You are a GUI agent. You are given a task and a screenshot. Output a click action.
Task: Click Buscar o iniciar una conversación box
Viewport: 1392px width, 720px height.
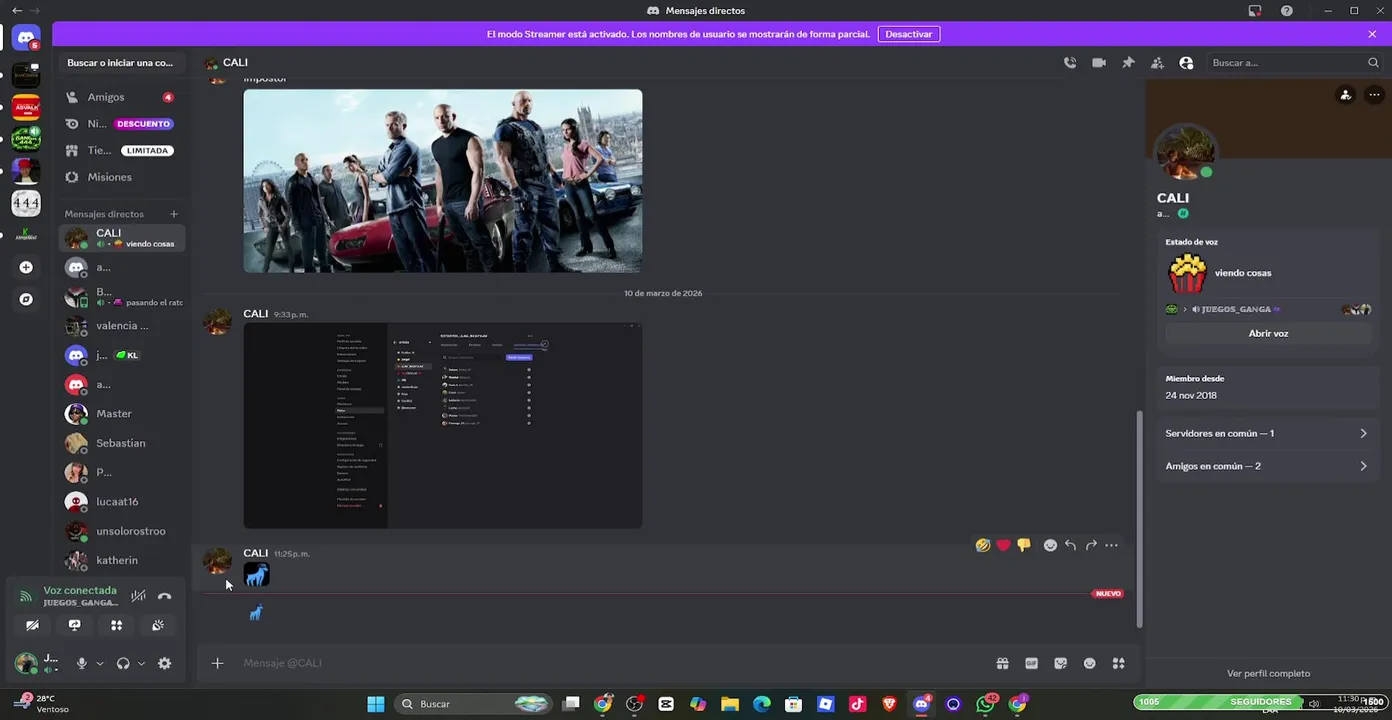[120, 63]
